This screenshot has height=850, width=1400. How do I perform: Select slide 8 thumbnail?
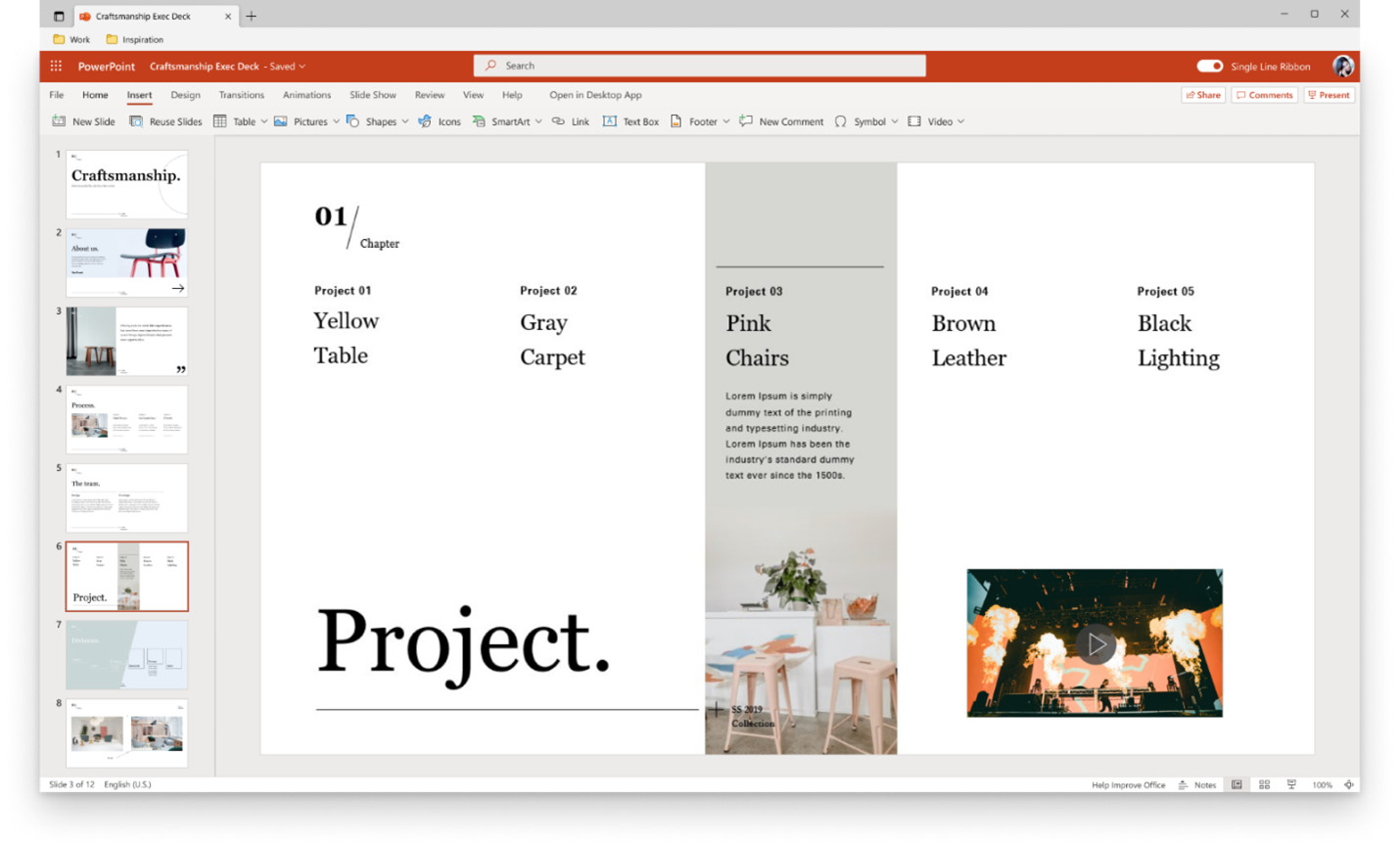[x=127, y=732]
